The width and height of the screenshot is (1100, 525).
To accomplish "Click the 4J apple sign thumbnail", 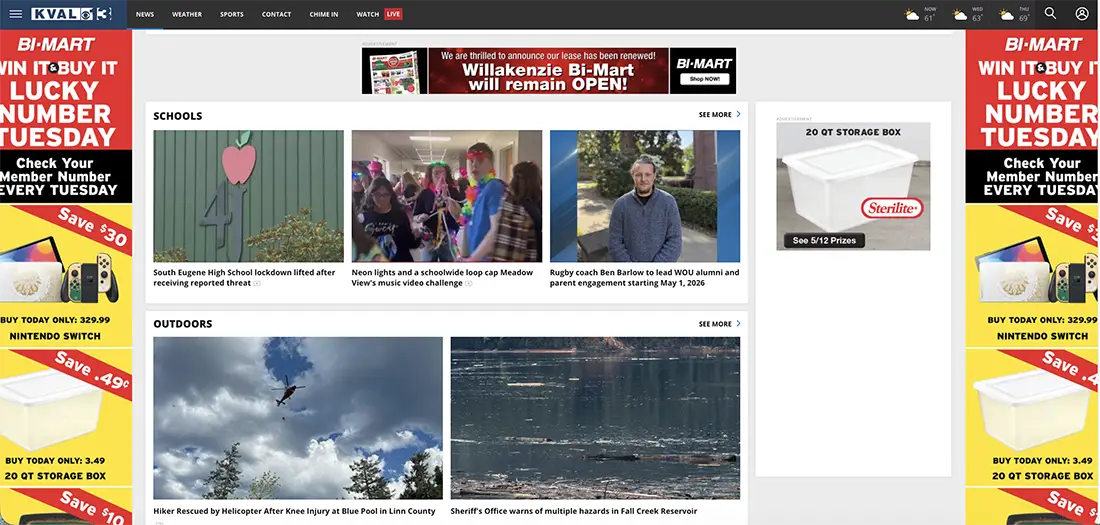I will [248, 196].
